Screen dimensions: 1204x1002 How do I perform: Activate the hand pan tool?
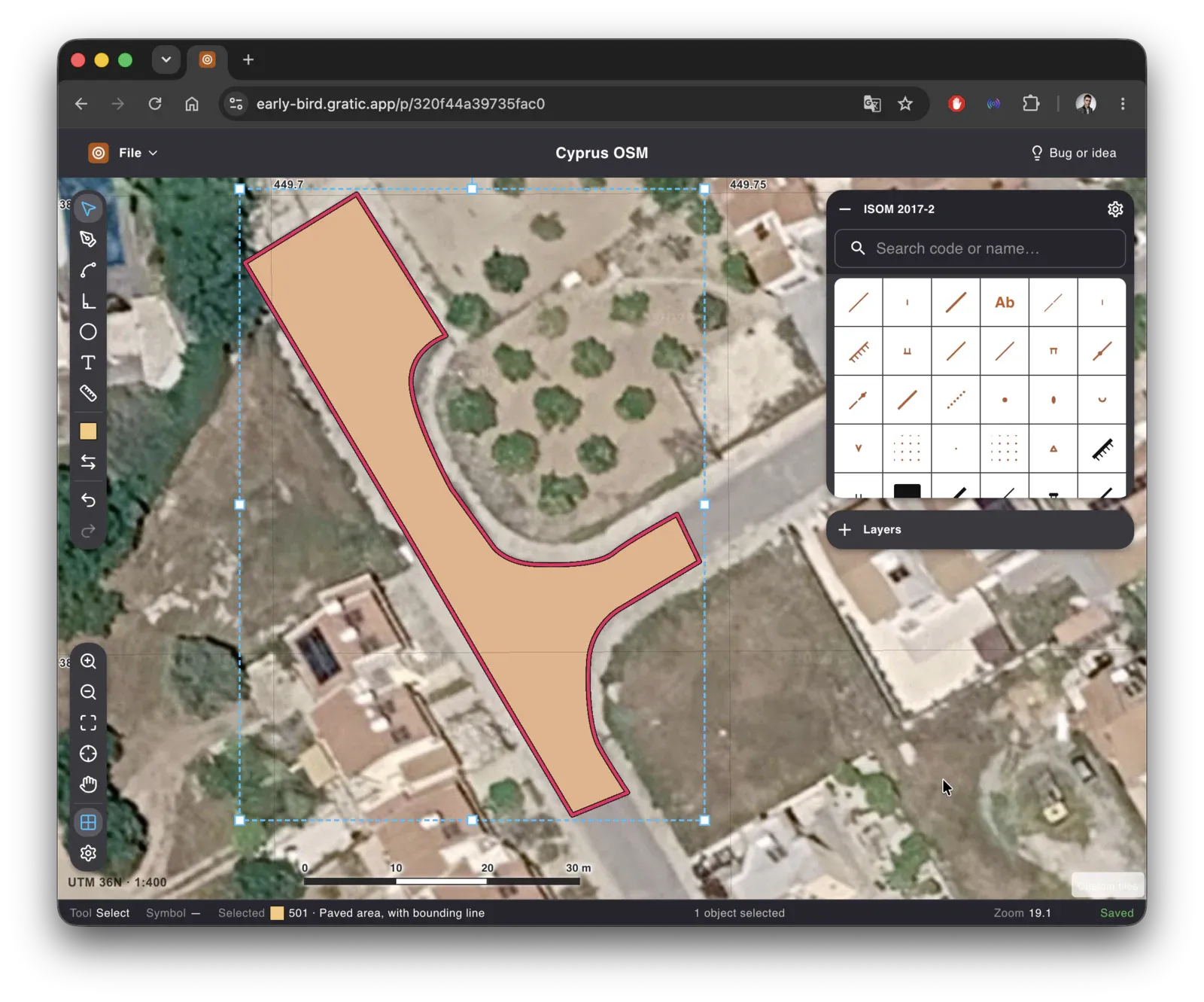click(88, 785)
